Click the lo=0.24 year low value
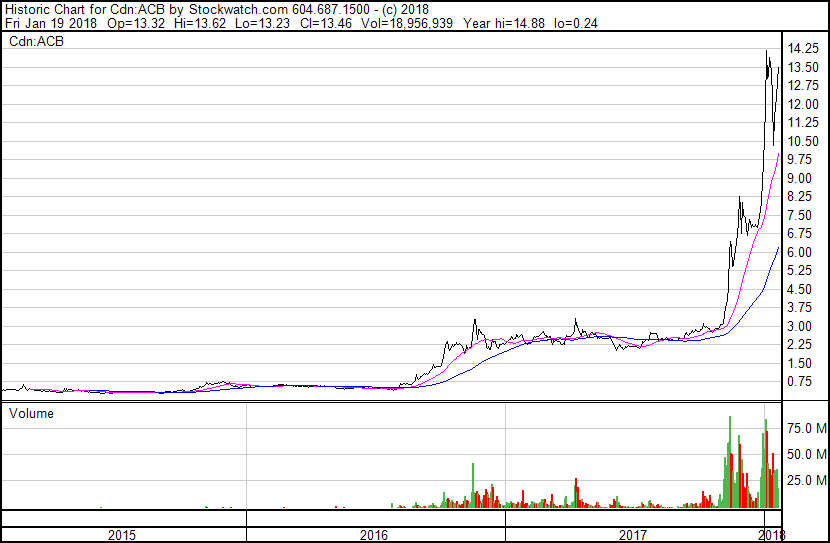 (576, 24)
